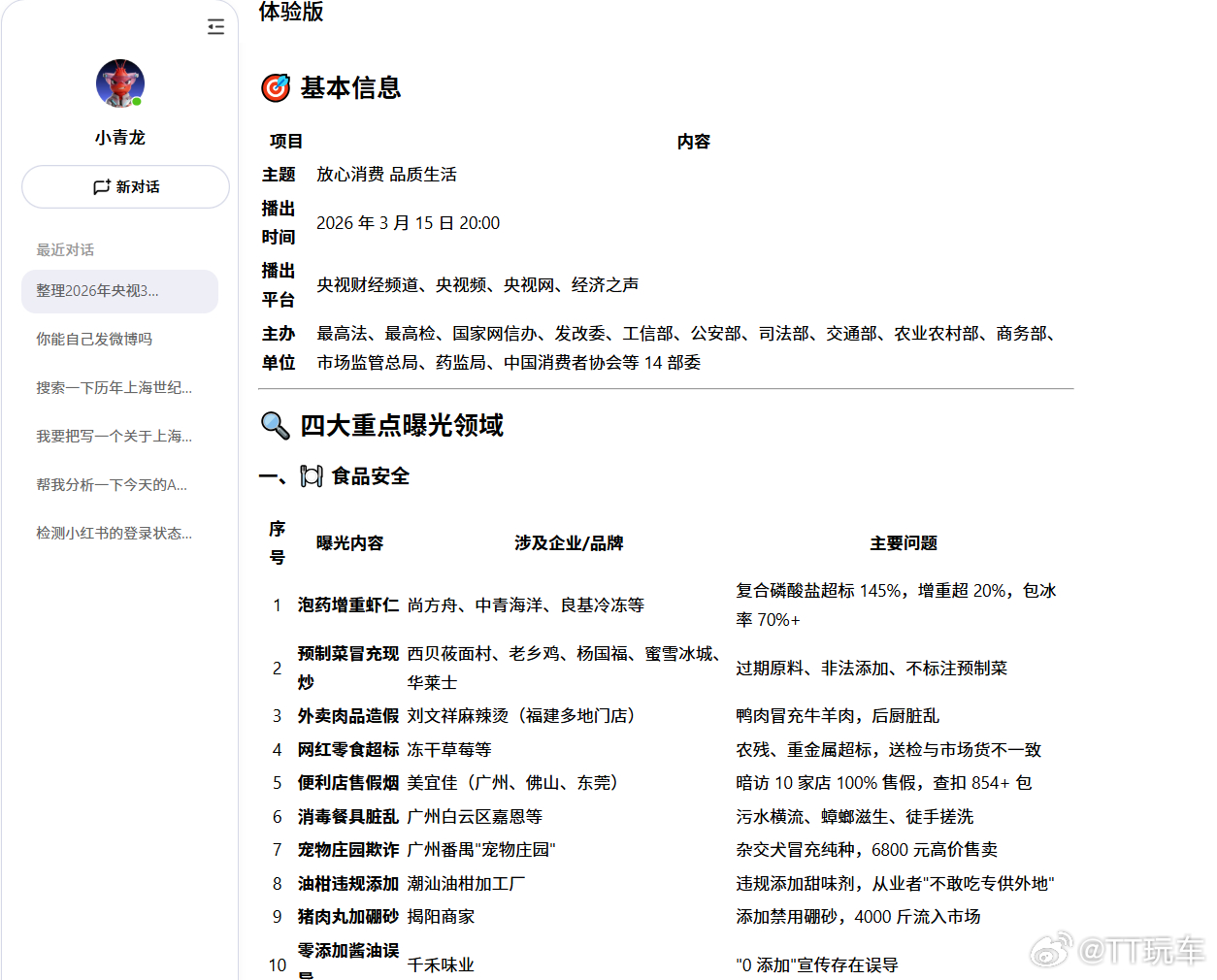Click the broadcast time 2026 年 3 月 15 日 20:00
This screenshot has height=980, width=1217.
408,223
